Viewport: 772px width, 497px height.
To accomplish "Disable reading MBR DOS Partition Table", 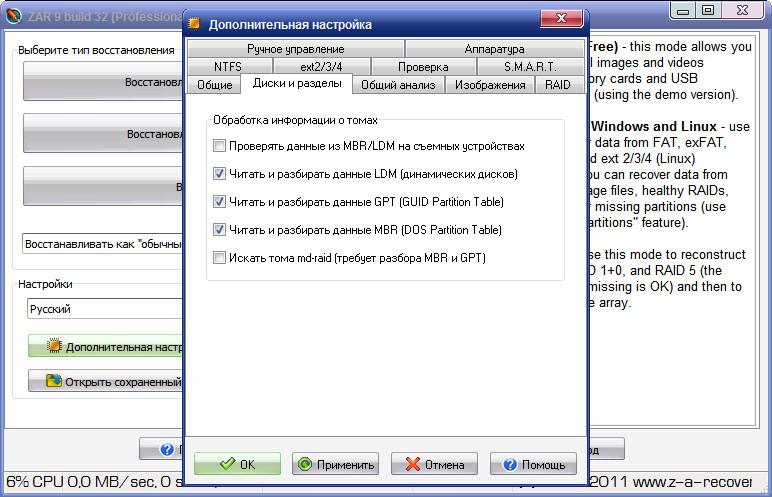I will pyautogui.click(x=219, y=230).
